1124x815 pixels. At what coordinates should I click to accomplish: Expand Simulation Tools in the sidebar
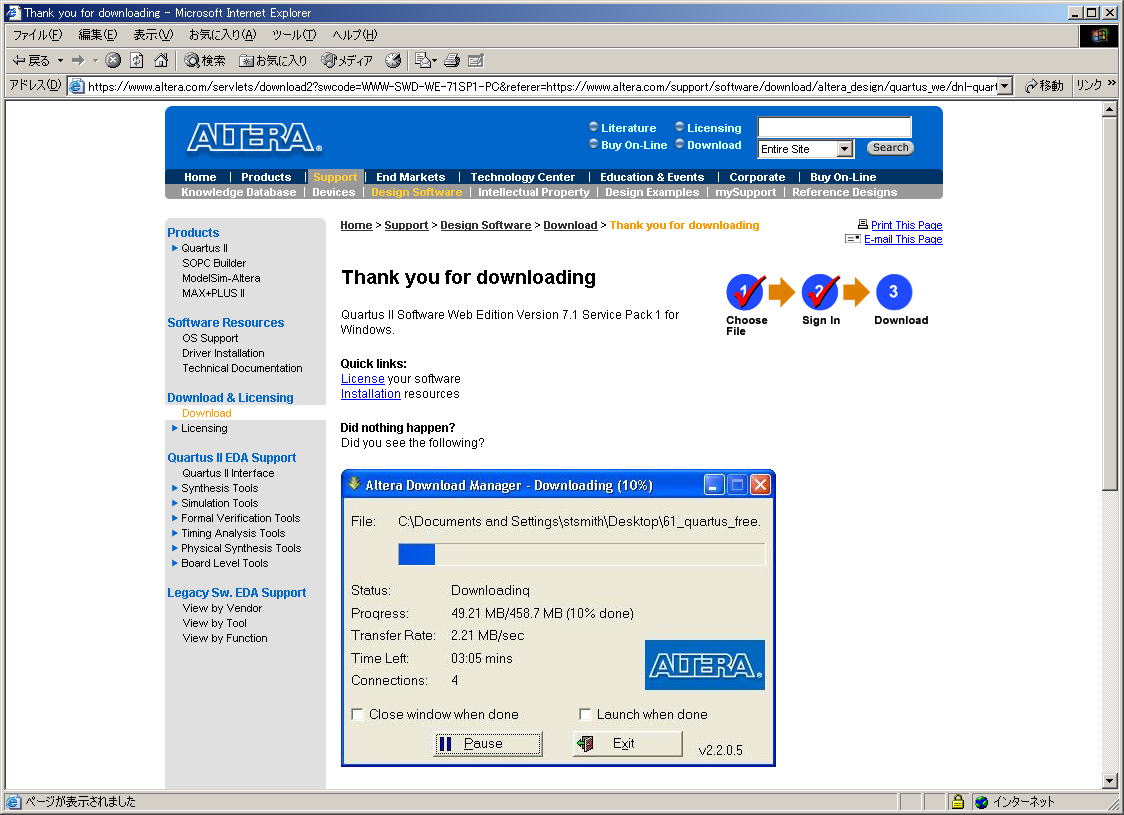[x=174, y=503]
